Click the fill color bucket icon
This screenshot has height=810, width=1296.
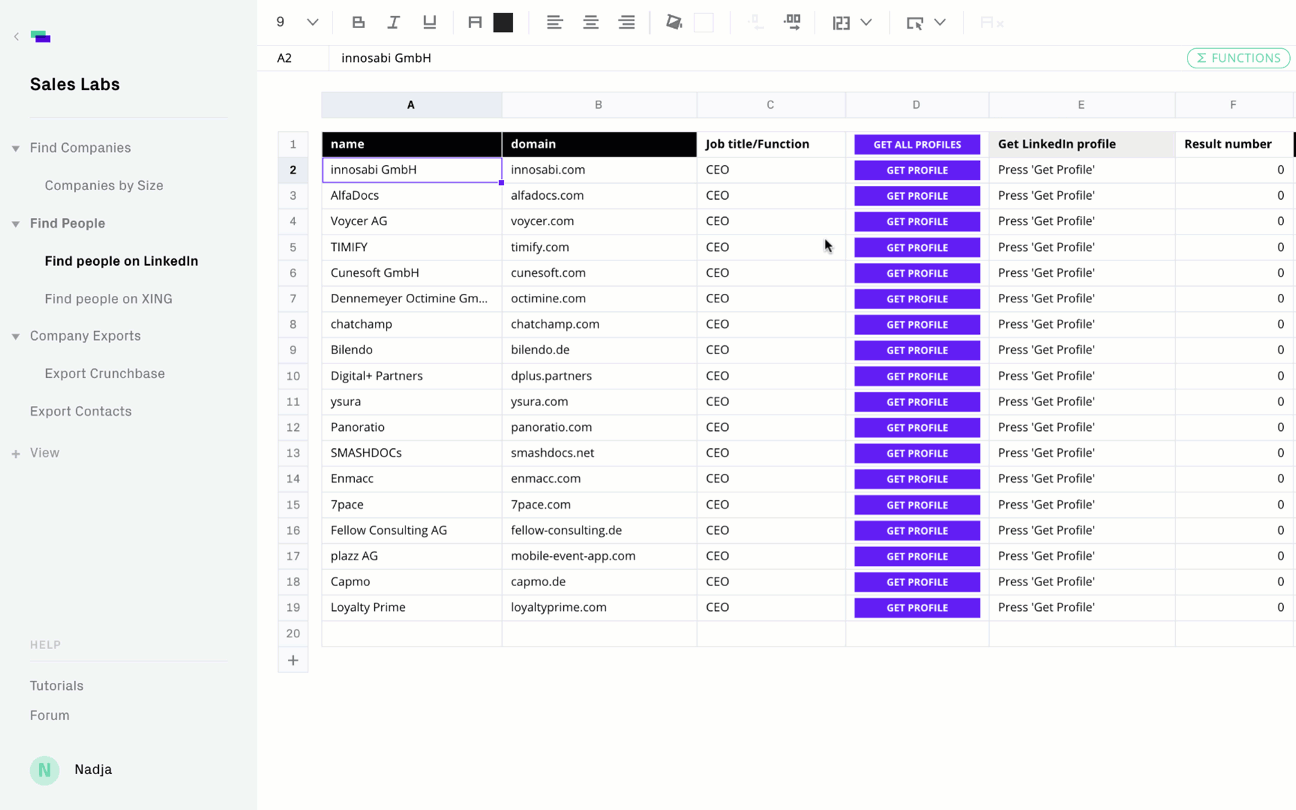[674, 22]
